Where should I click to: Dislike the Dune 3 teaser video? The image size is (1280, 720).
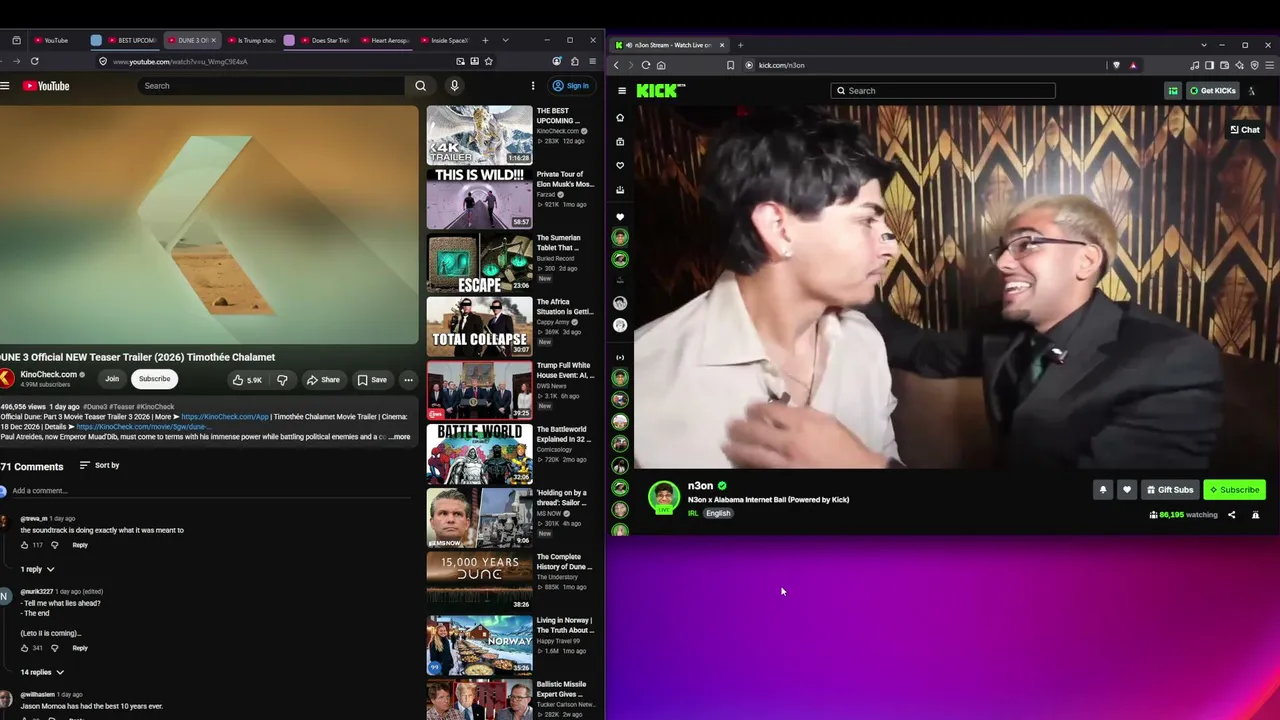[x=282, y=380]
